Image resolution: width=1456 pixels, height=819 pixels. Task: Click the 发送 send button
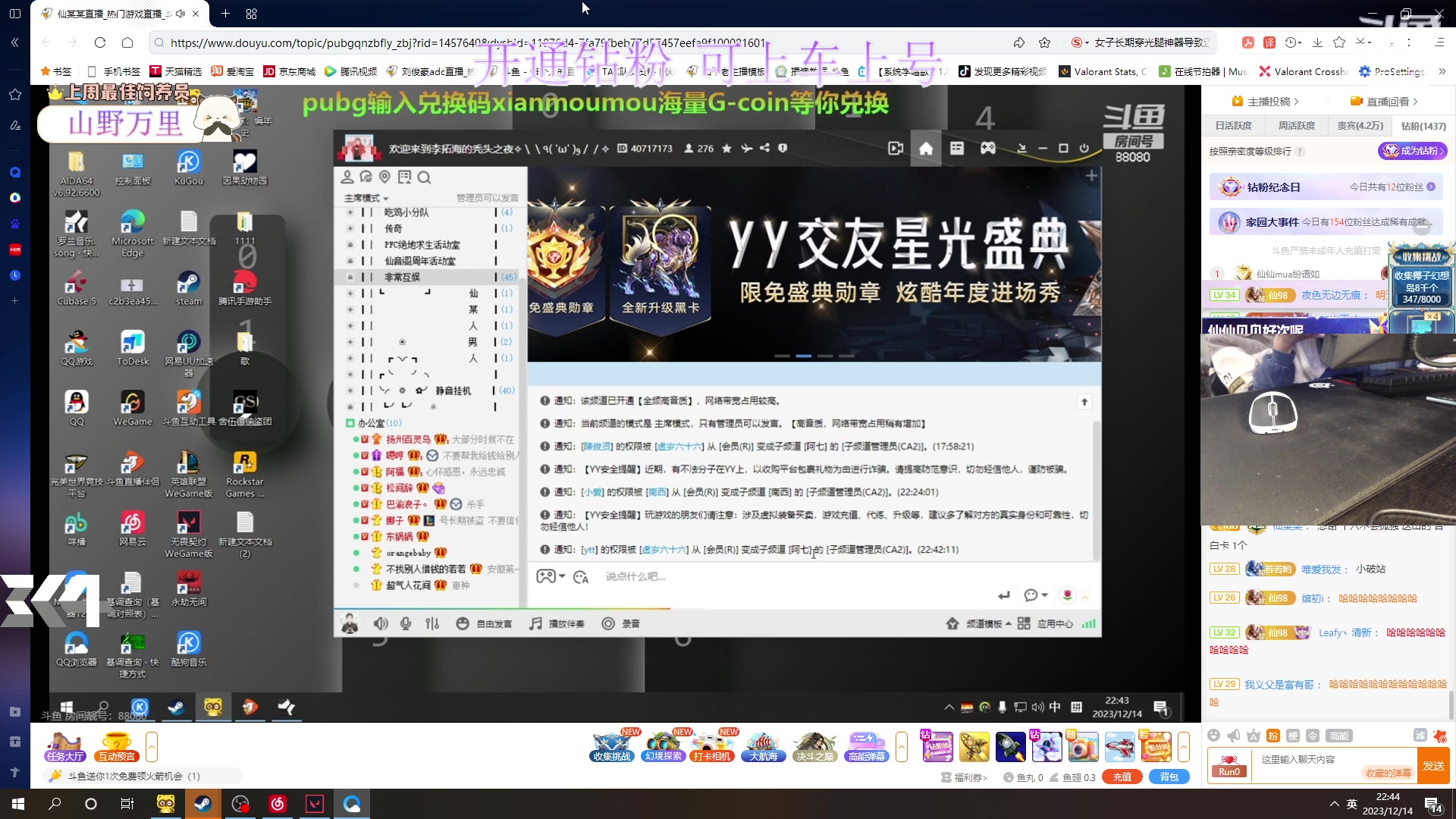point(1434,766)
